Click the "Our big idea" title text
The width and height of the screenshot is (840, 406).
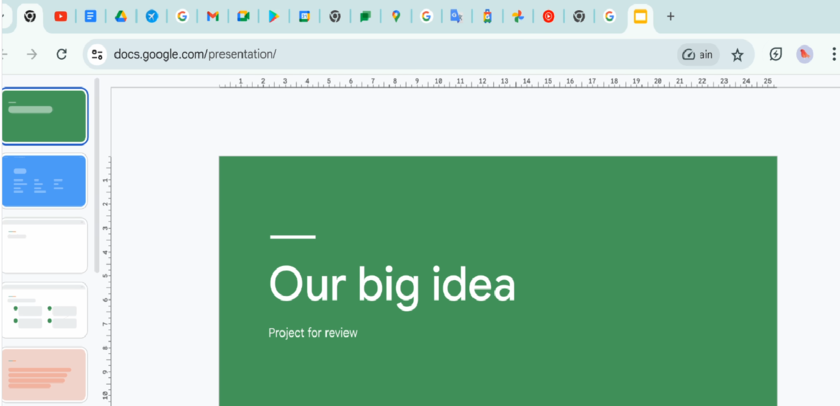[x=392, y=284]
